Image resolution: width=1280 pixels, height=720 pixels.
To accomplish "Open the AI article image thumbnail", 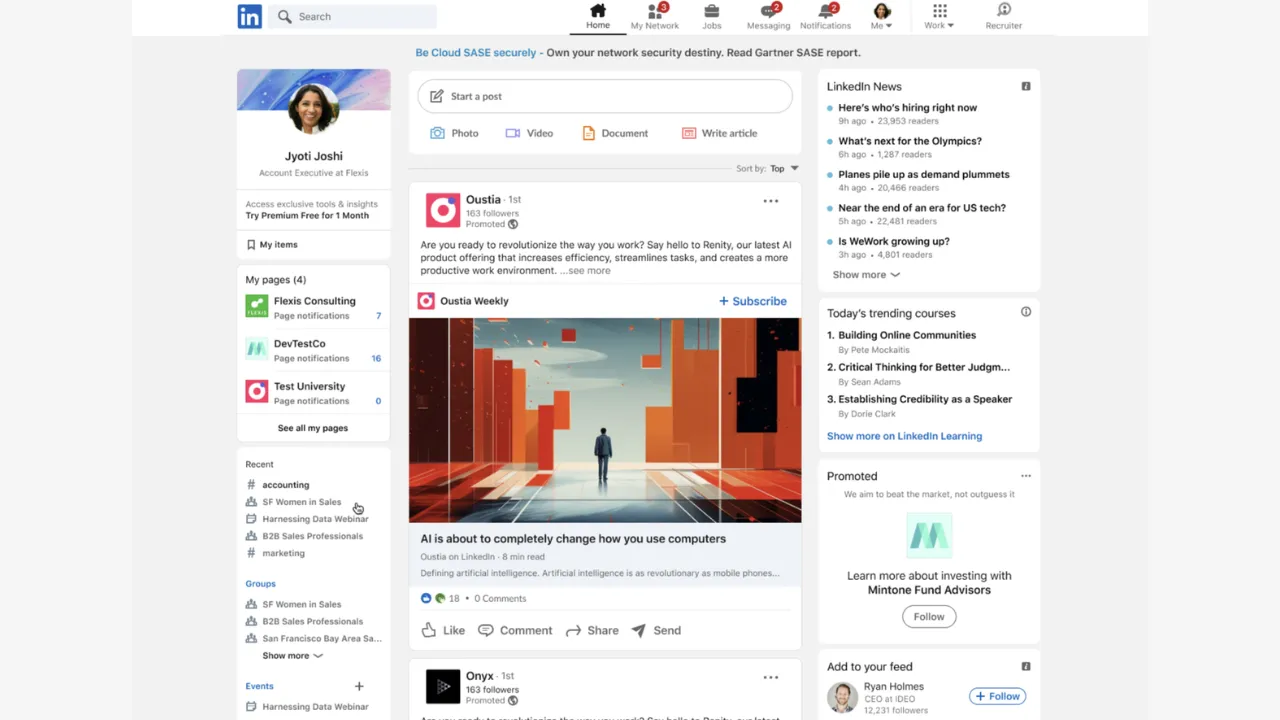I will tap(605, 420).
